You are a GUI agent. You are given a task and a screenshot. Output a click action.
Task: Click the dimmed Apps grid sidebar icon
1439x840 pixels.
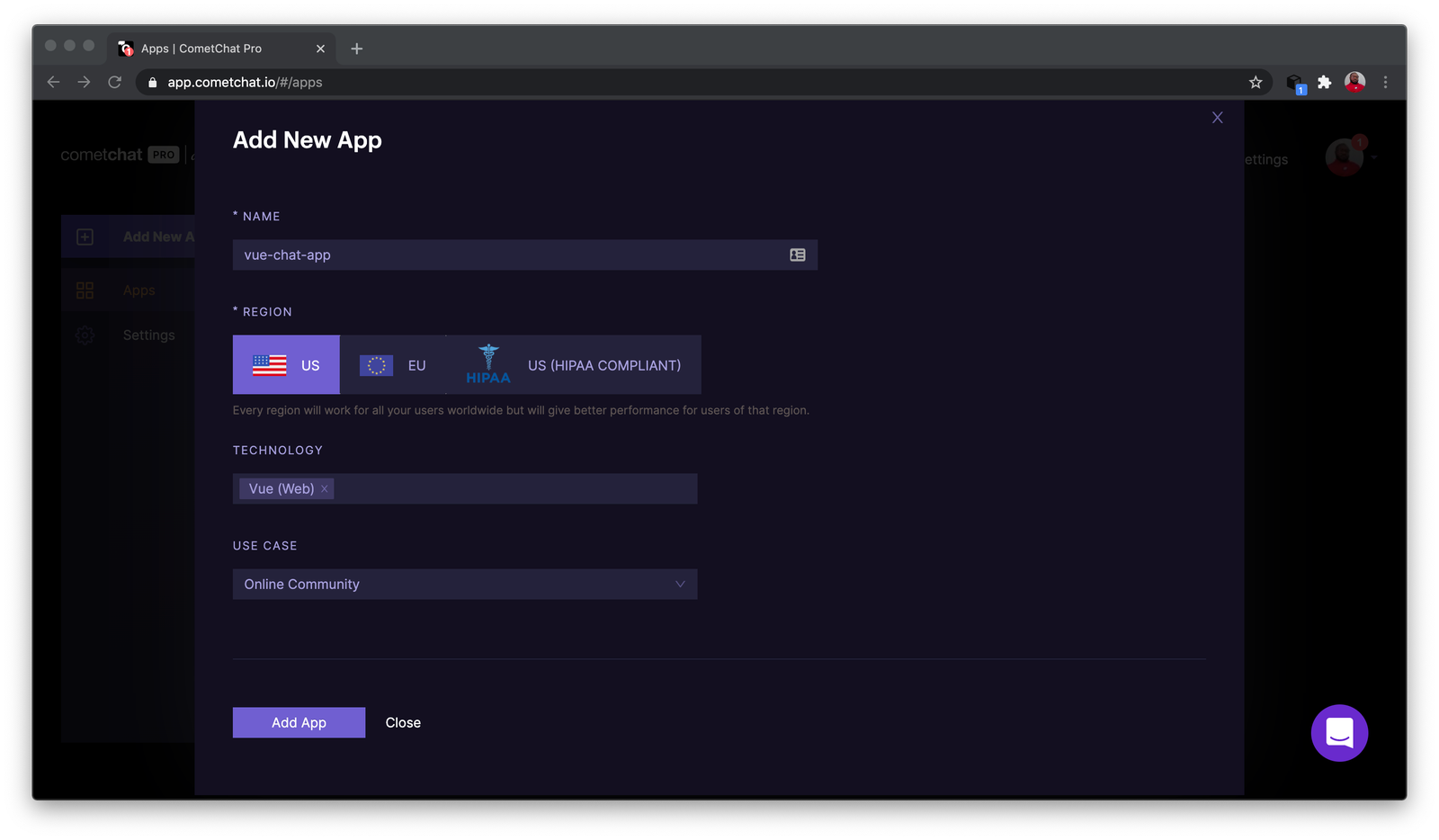pyautogui.click(x=85, y=290)
